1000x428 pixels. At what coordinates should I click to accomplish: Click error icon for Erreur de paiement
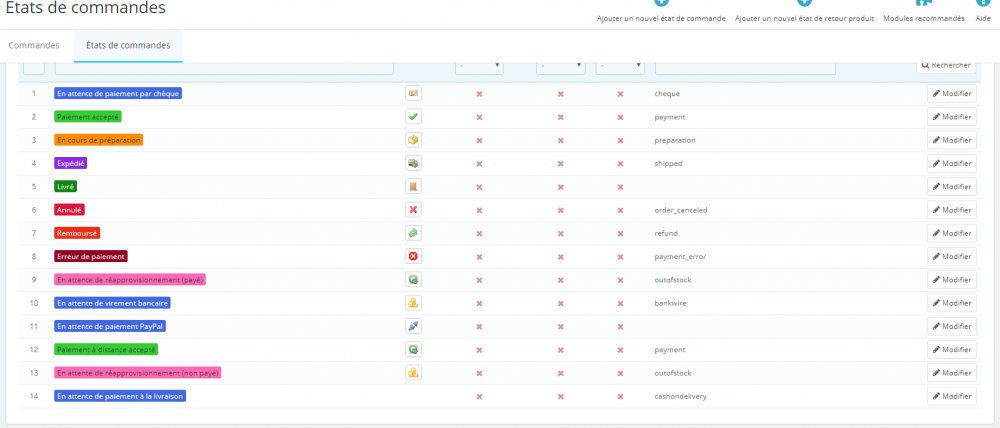pyautogui.click(x=413, y=256)
